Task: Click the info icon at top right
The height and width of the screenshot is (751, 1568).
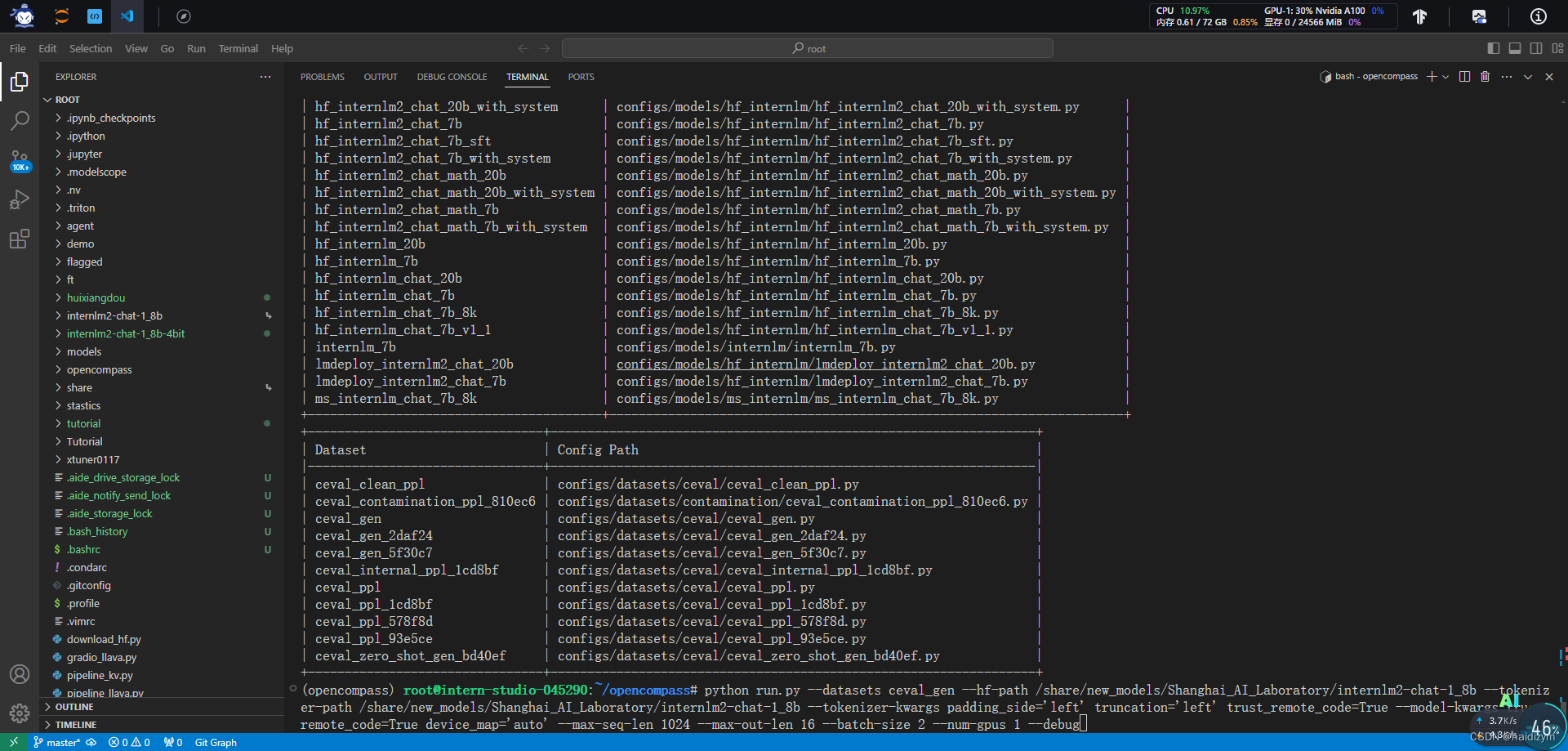Action: [1539, 16]
